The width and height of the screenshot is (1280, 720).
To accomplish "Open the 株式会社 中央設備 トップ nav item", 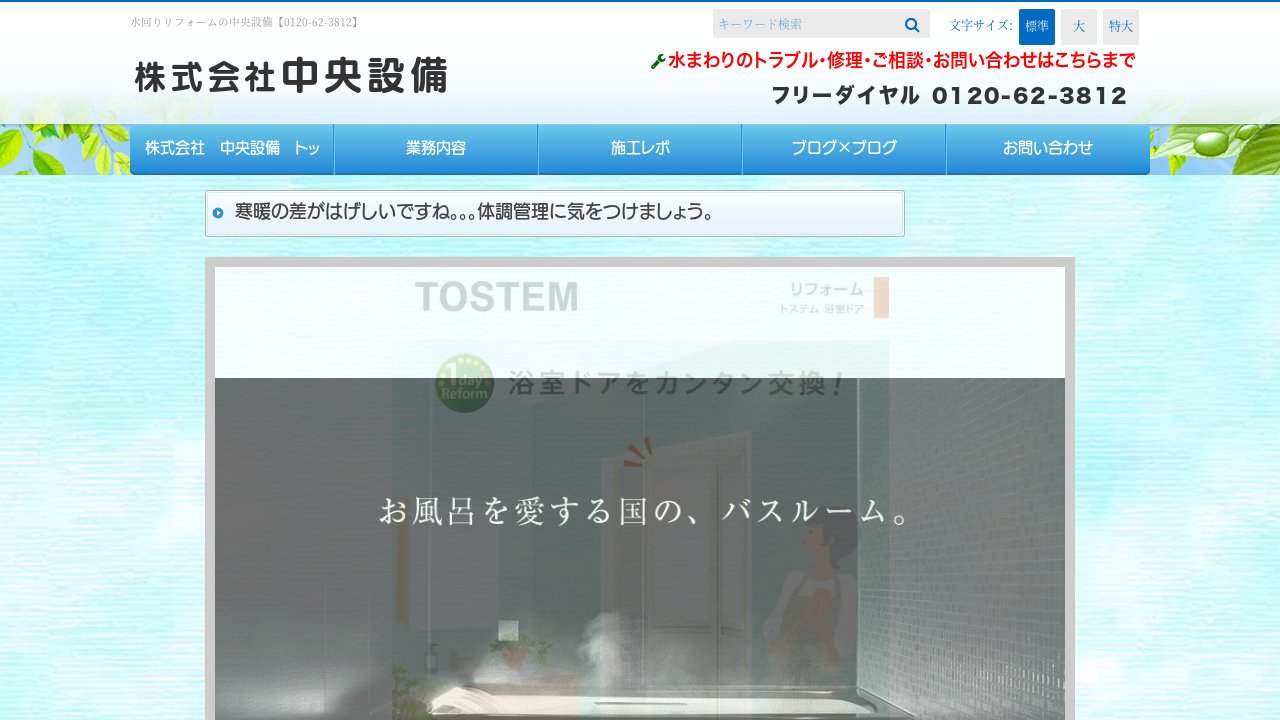I will (x=232, y=149).
